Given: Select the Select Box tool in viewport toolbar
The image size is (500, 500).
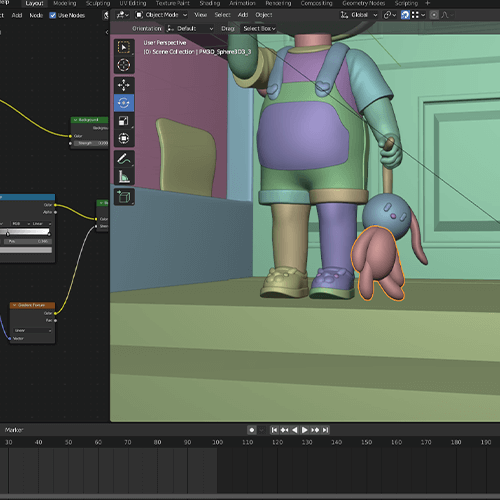Looking at the screenshot, I should point(124,47).
